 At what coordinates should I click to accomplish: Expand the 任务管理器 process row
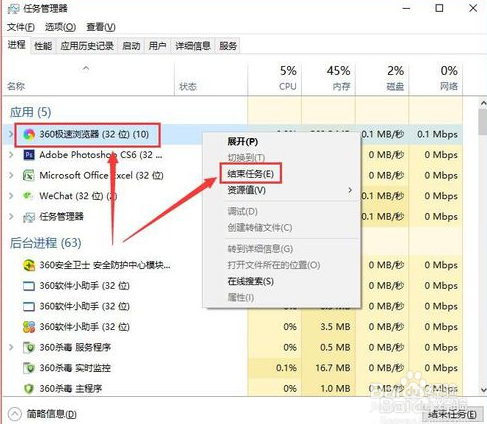[x=11, y=217]
